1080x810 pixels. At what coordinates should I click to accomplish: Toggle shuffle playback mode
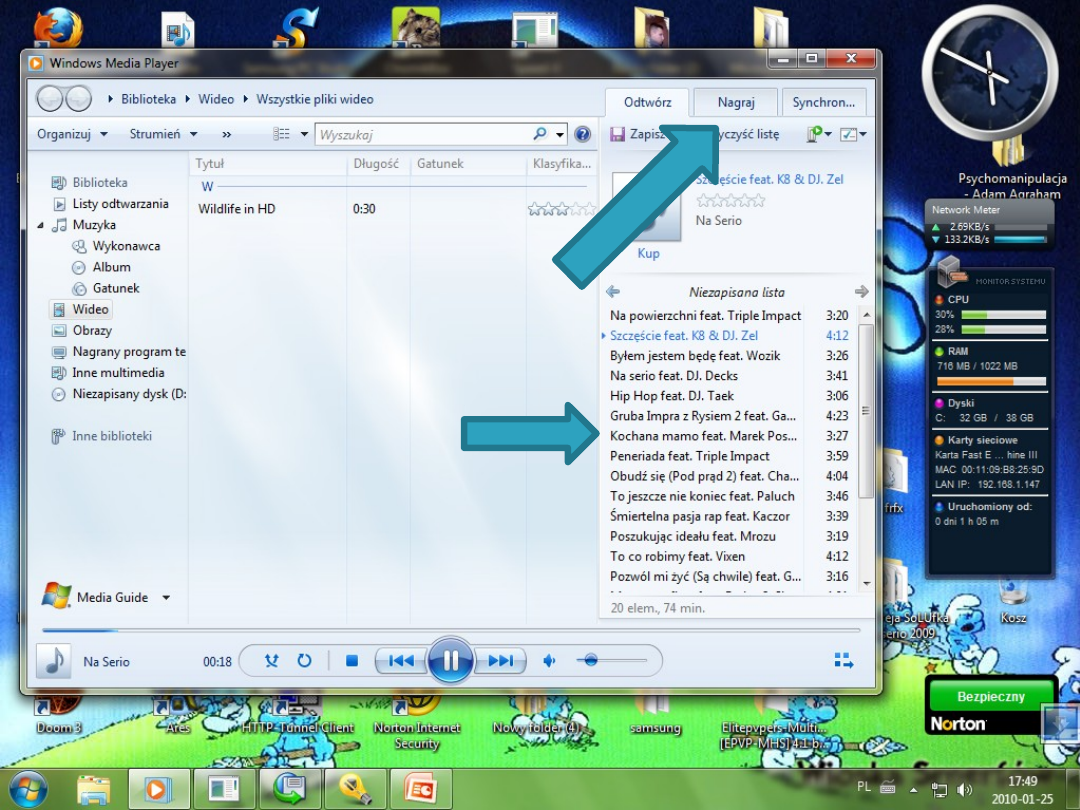[272, 660]
